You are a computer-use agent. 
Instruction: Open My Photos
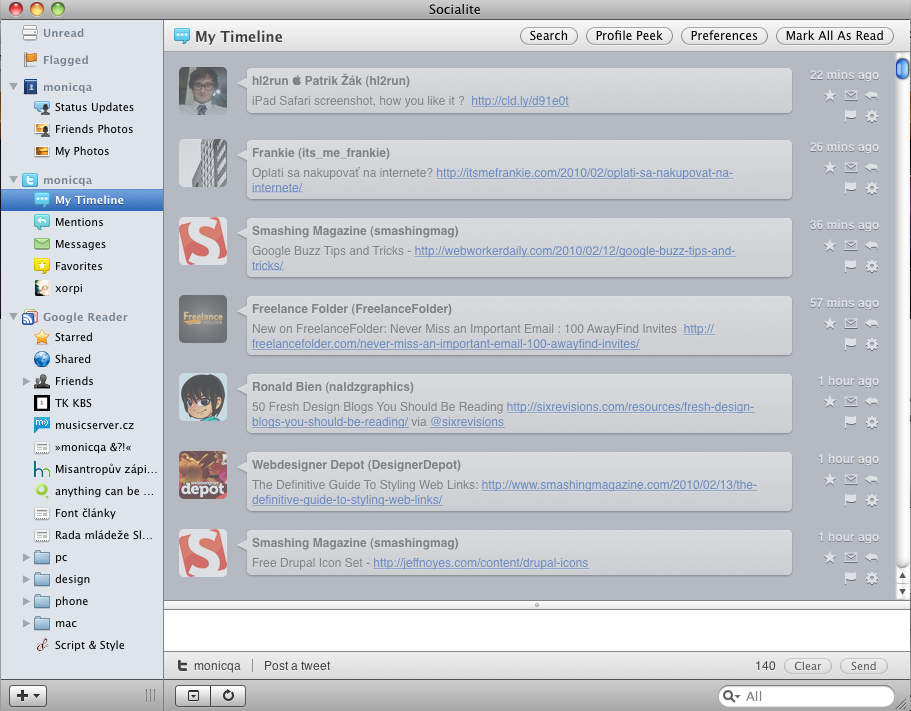[82, 152]
